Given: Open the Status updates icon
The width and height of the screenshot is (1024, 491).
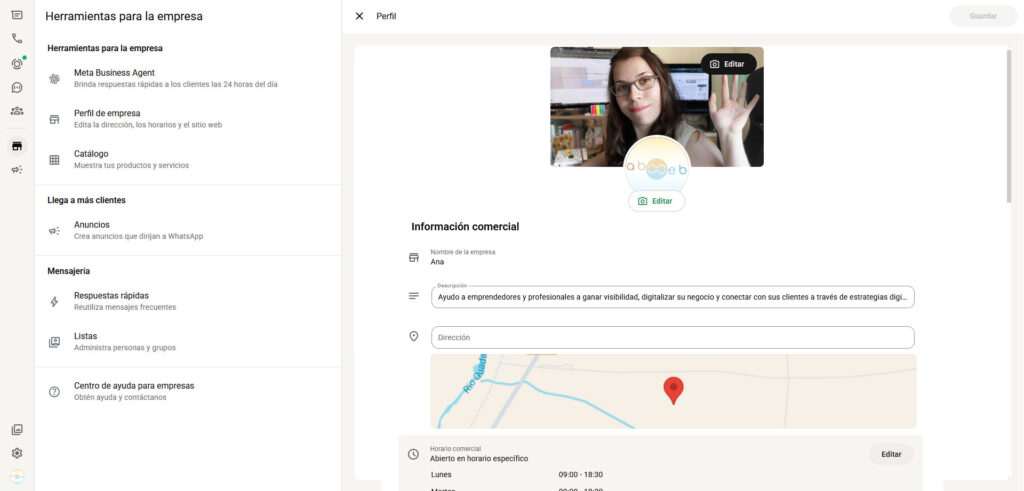Looking at the screenshot, I should point(17,63).
